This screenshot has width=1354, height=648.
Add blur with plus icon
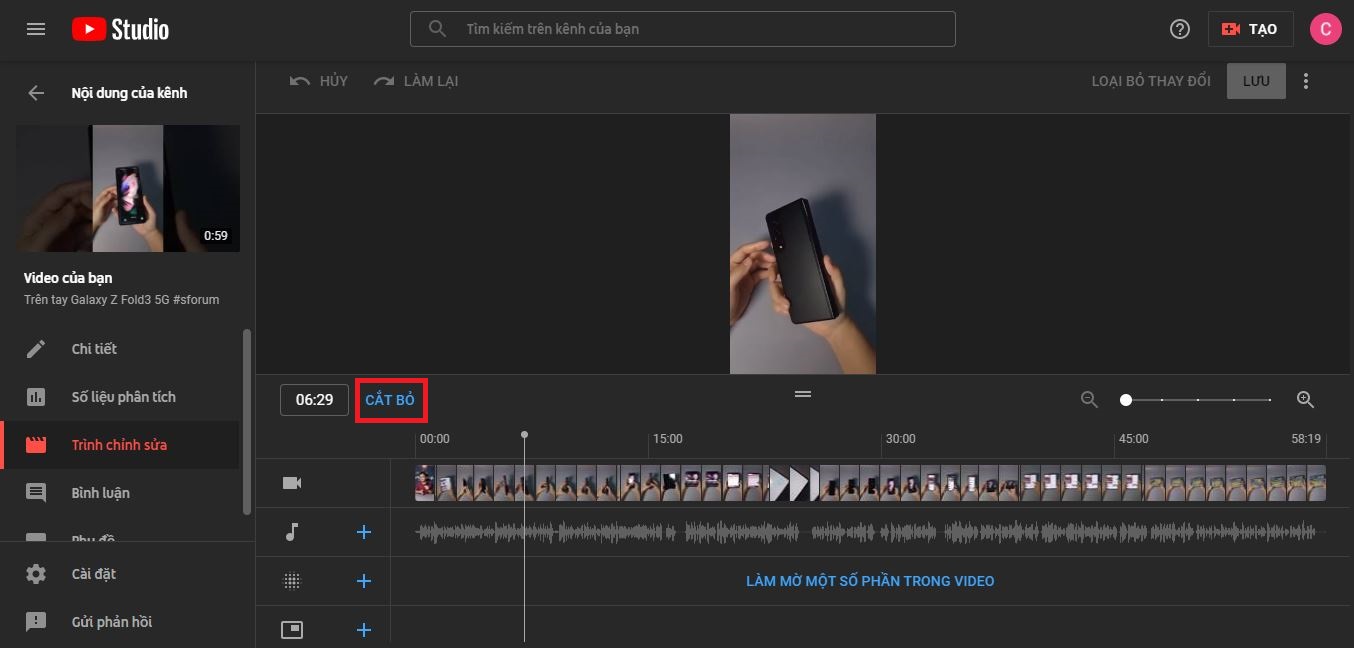[364, 581]
